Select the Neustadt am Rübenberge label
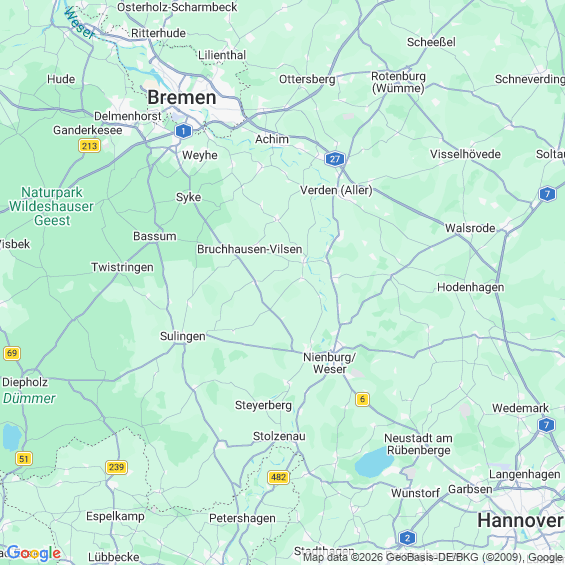Screen dimensions: 565x565 pos(418,444)
